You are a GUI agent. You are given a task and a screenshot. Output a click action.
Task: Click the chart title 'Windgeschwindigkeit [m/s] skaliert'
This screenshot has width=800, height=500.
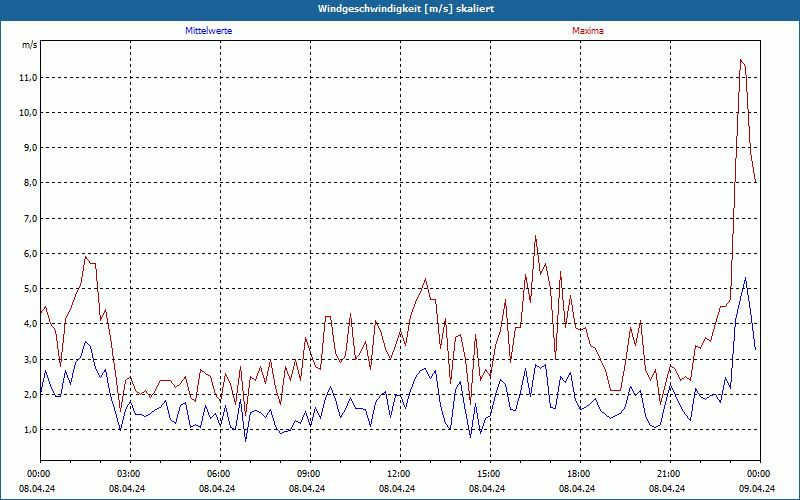coord(406,9)
